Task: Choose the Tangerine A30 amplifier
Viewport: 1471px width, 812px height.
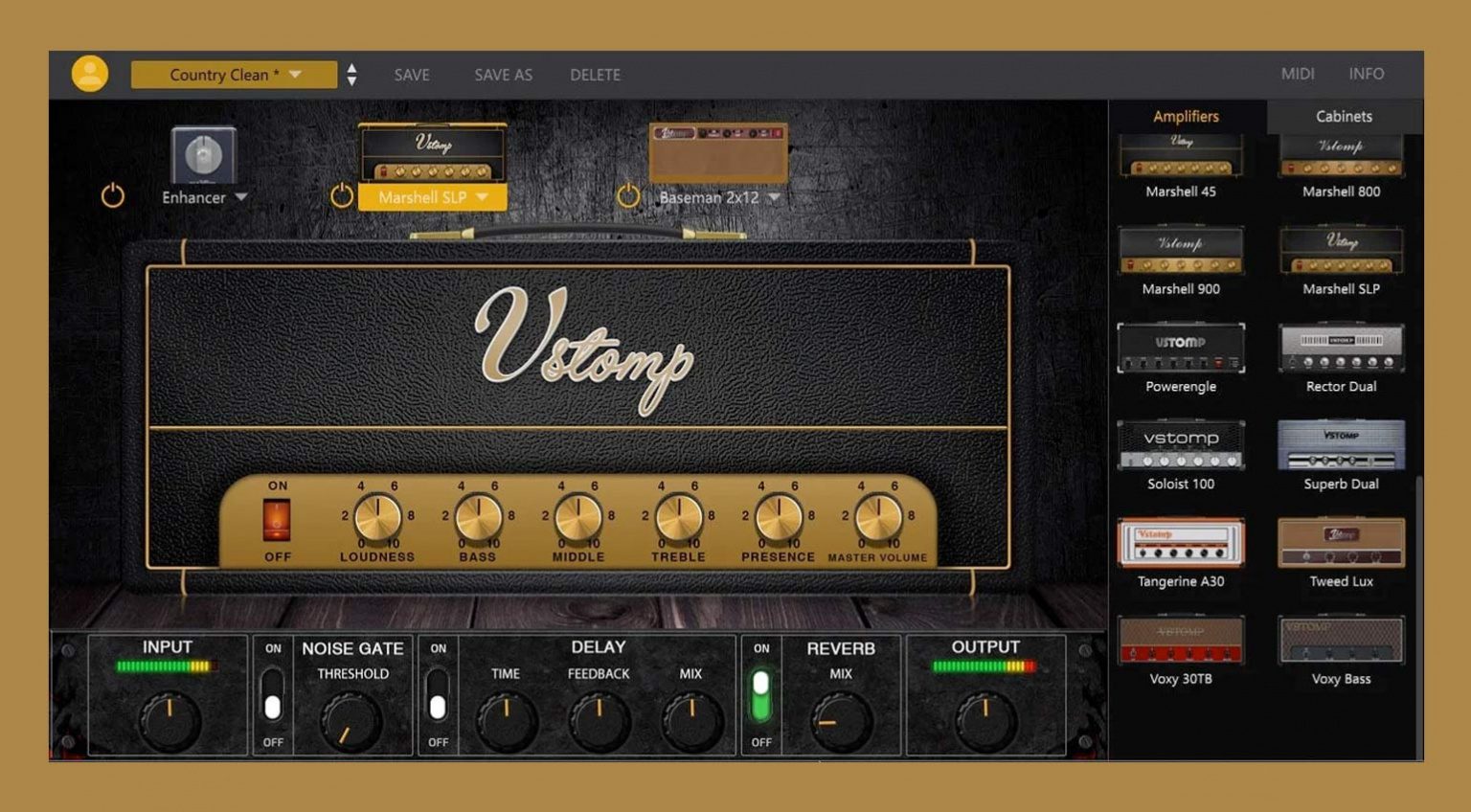Action: point(1181,542)
